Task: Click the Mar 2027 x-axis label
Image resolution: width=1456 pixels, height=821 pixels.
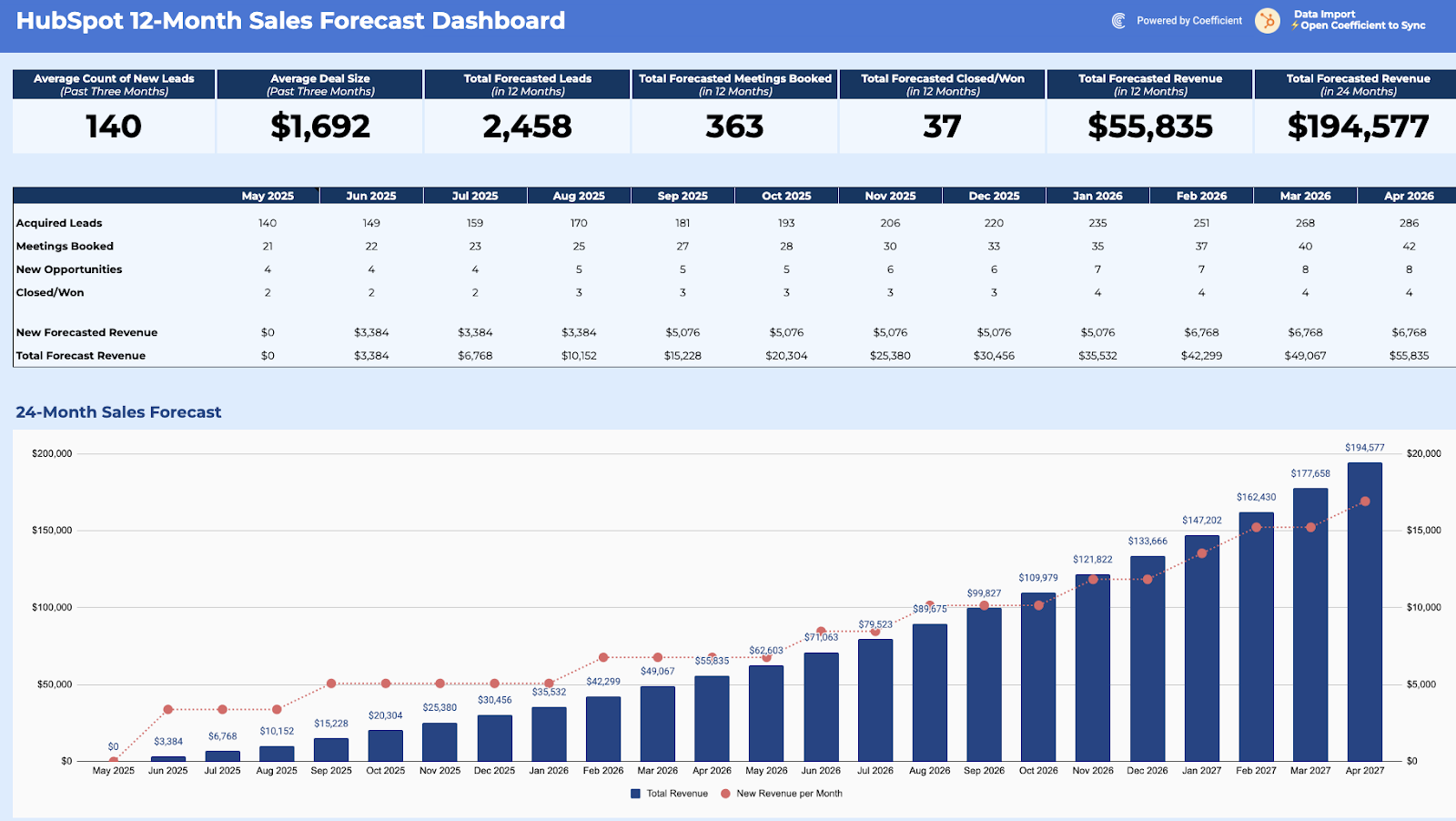Action: [1310, 771]
